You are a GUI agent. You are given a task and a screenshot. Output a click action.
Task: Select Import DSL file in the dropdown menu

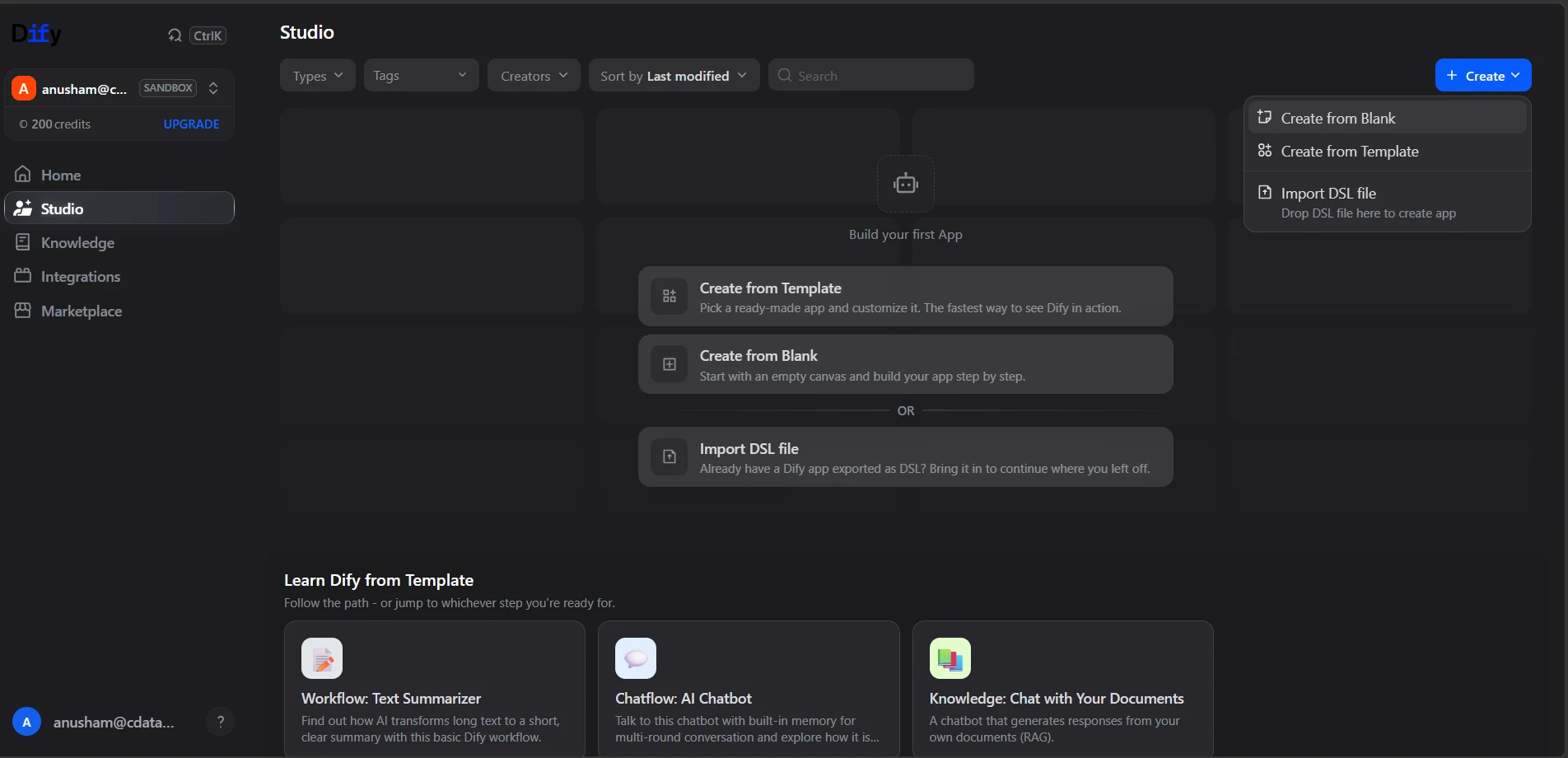pyautogui.click(x=1388, y=202)
